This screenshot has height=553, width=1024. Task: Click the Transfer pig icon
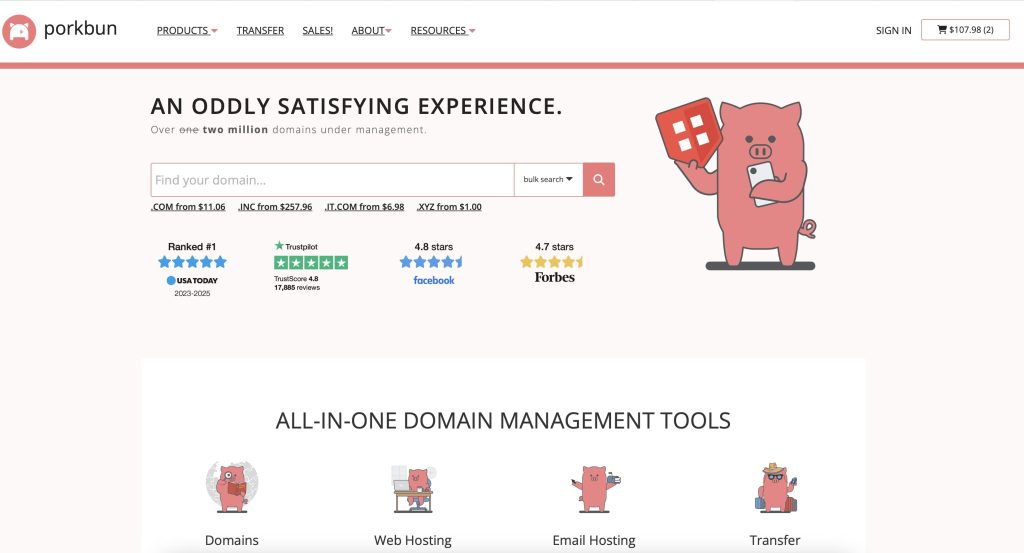(x=775, y=489)
